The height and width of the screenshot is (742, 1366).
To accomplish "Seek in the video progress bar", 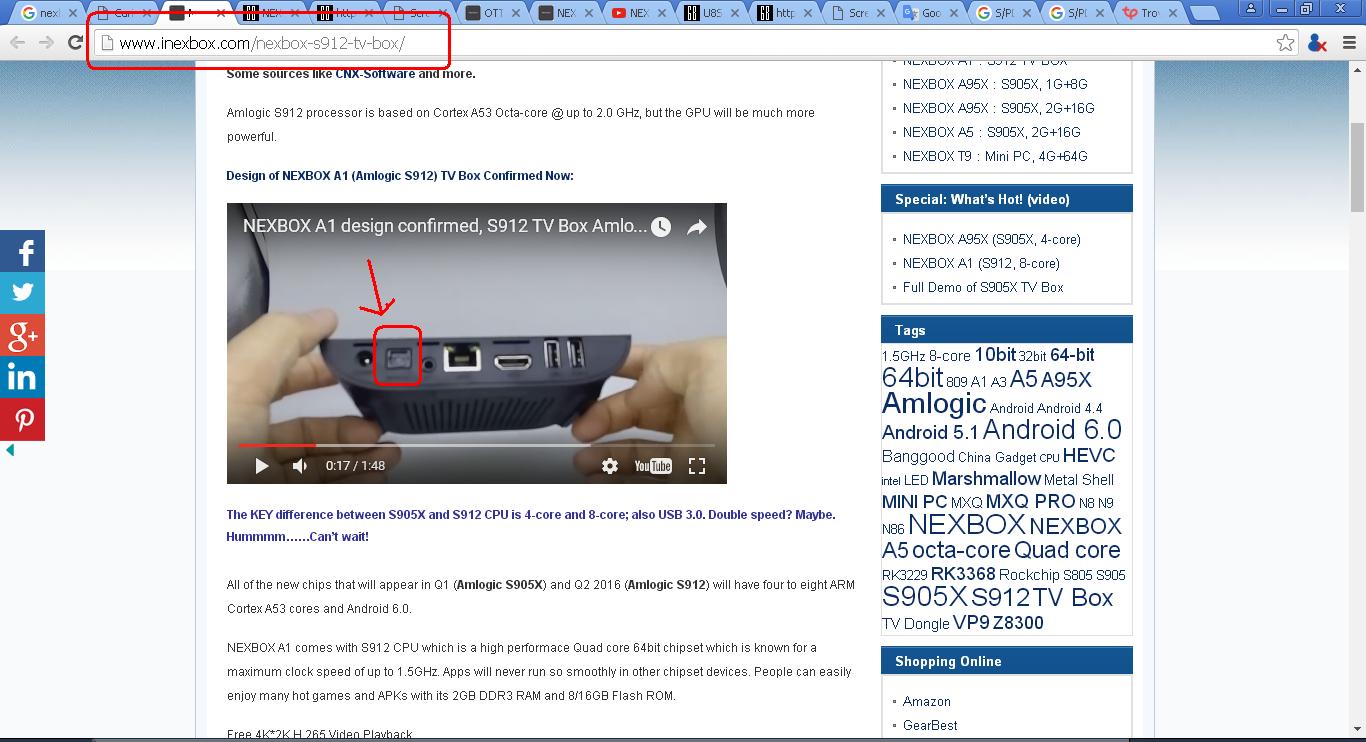I will 476,445.
